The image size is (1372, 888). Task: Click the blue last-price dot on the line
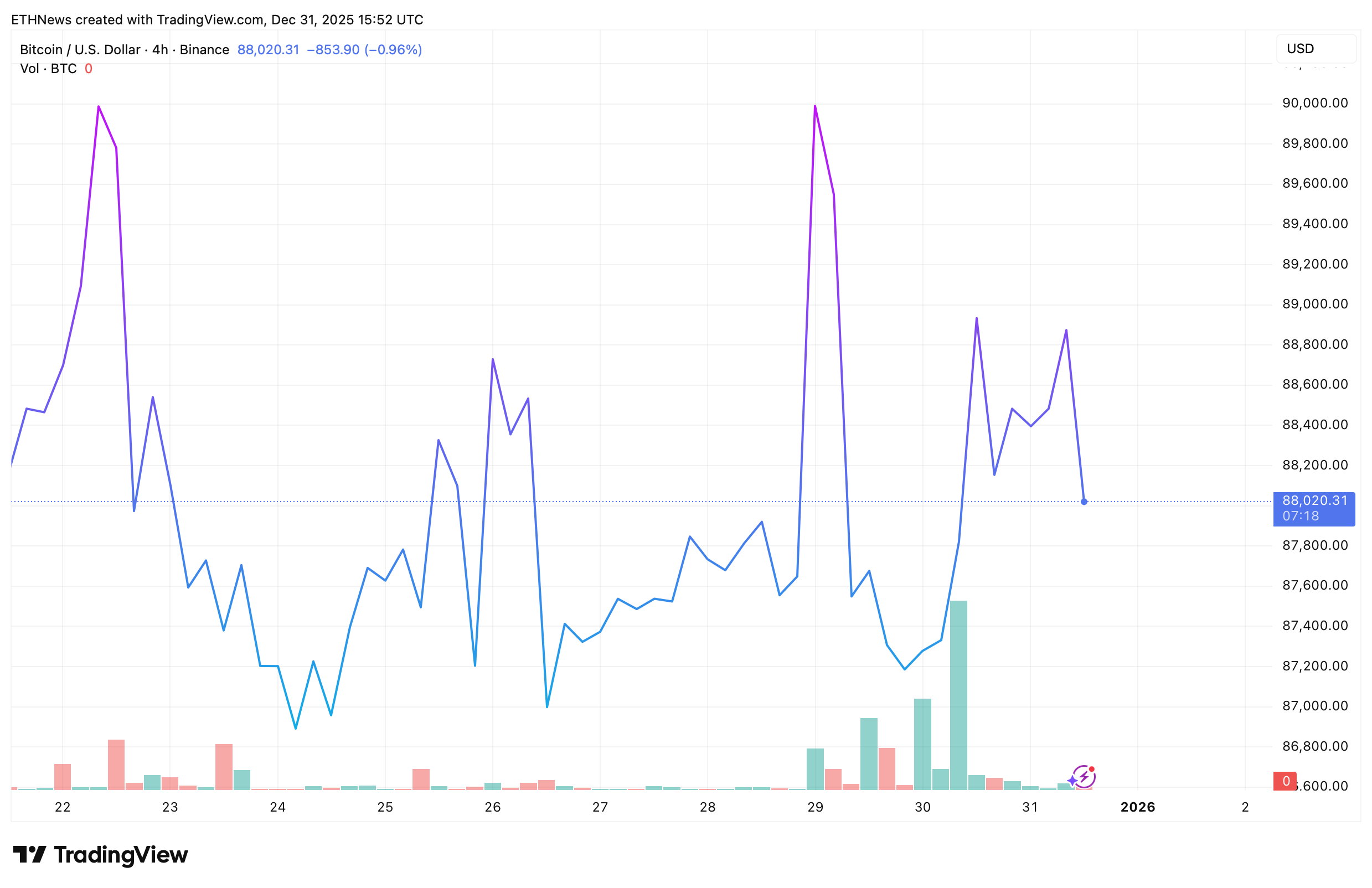pyautogui.click(x=1084, y=502)
